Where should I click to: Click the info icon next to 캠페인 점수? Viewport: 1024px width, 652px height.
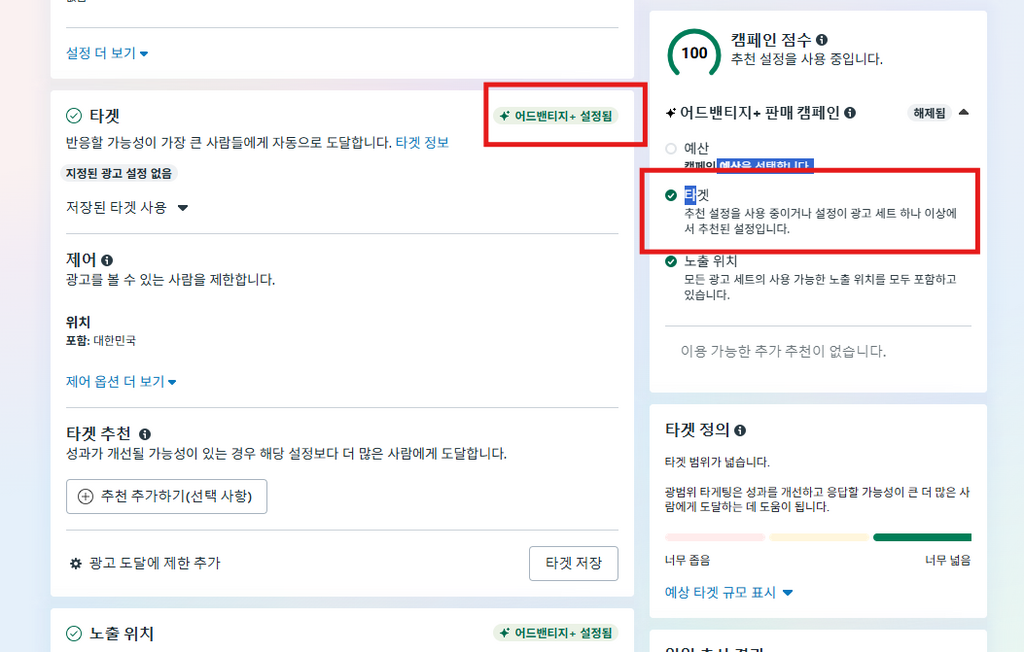click(x=822, y=40)
